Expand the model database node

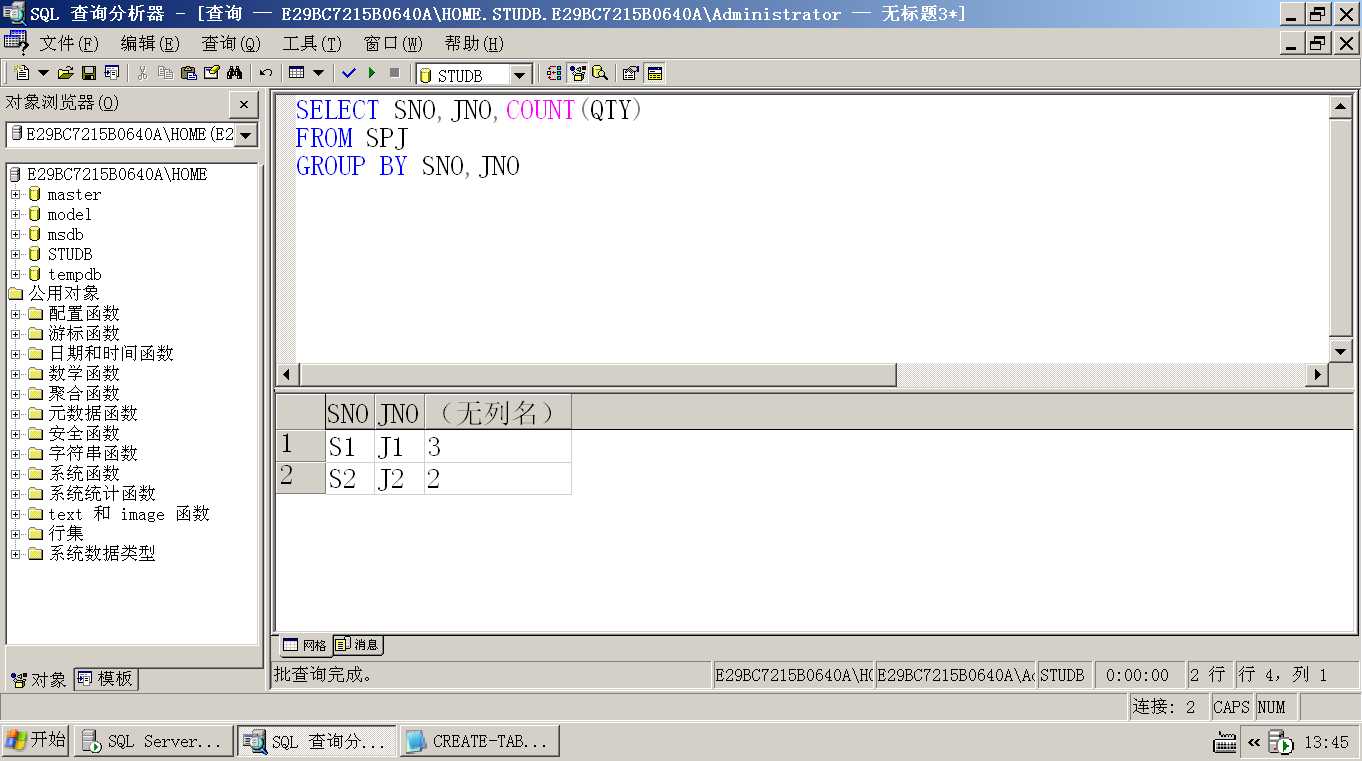coord(15,214)
